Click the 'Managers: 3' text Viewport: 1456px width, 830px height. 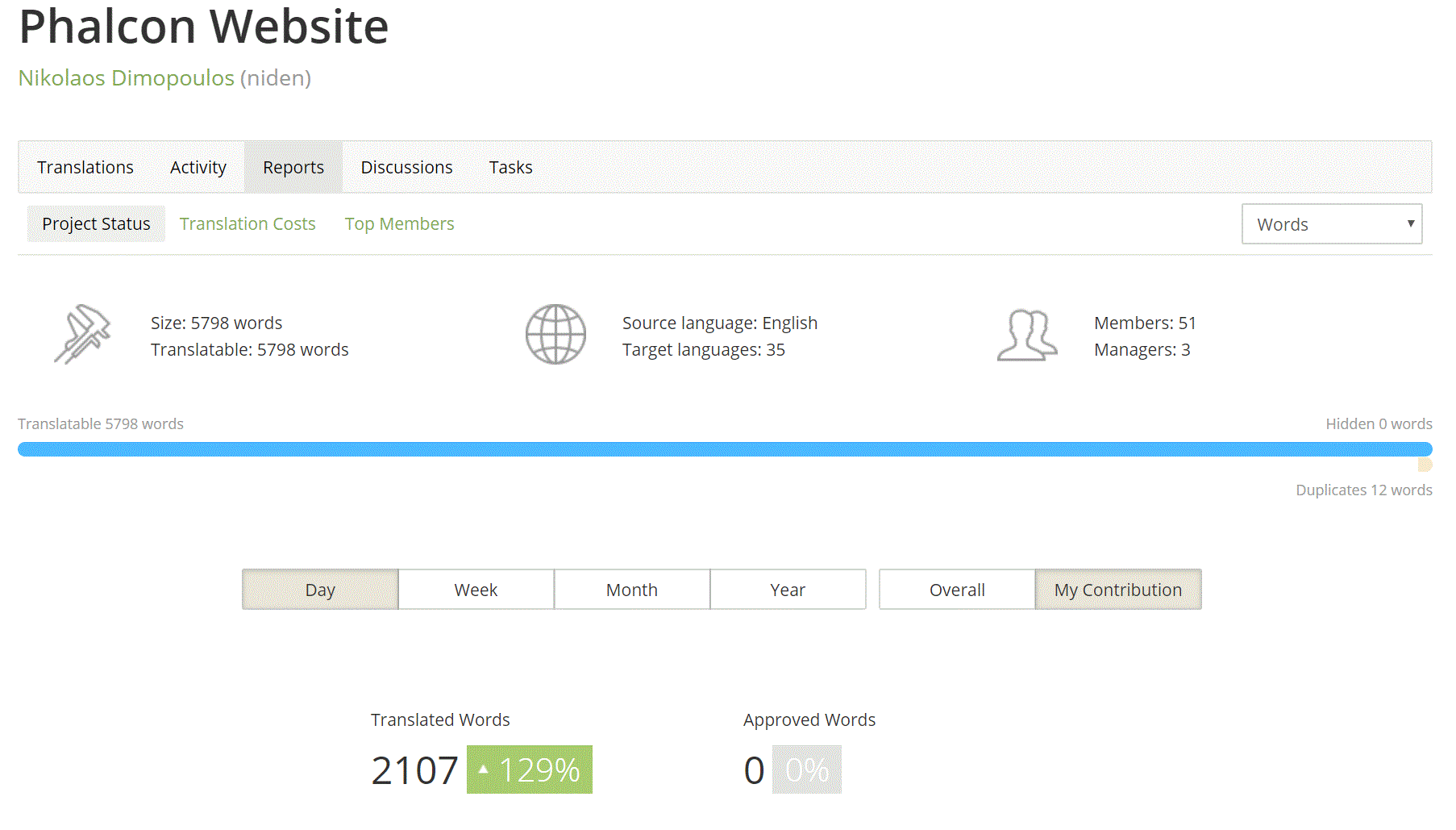[x=1142, y=349]
